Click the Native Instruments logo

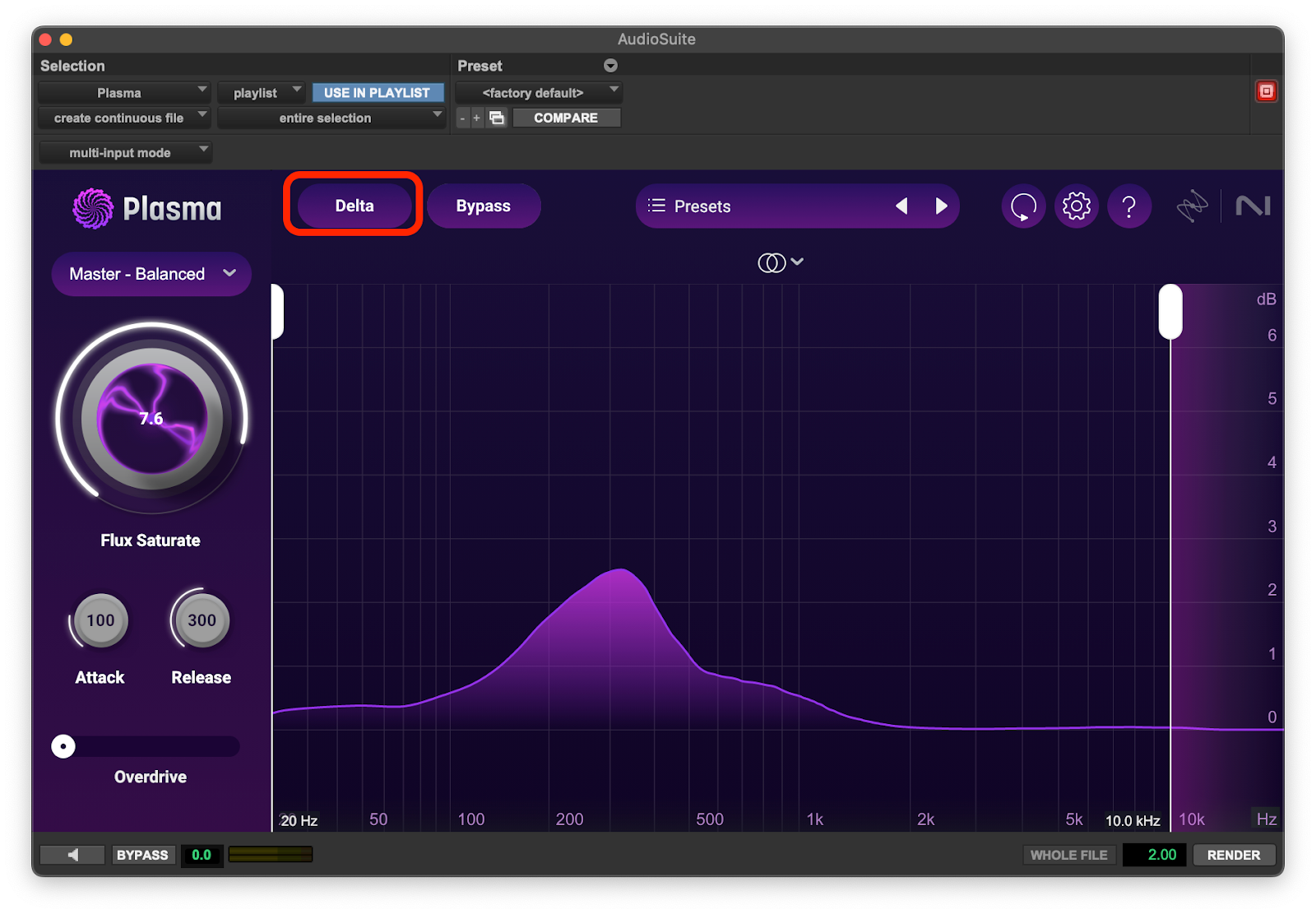(1253, 206)
